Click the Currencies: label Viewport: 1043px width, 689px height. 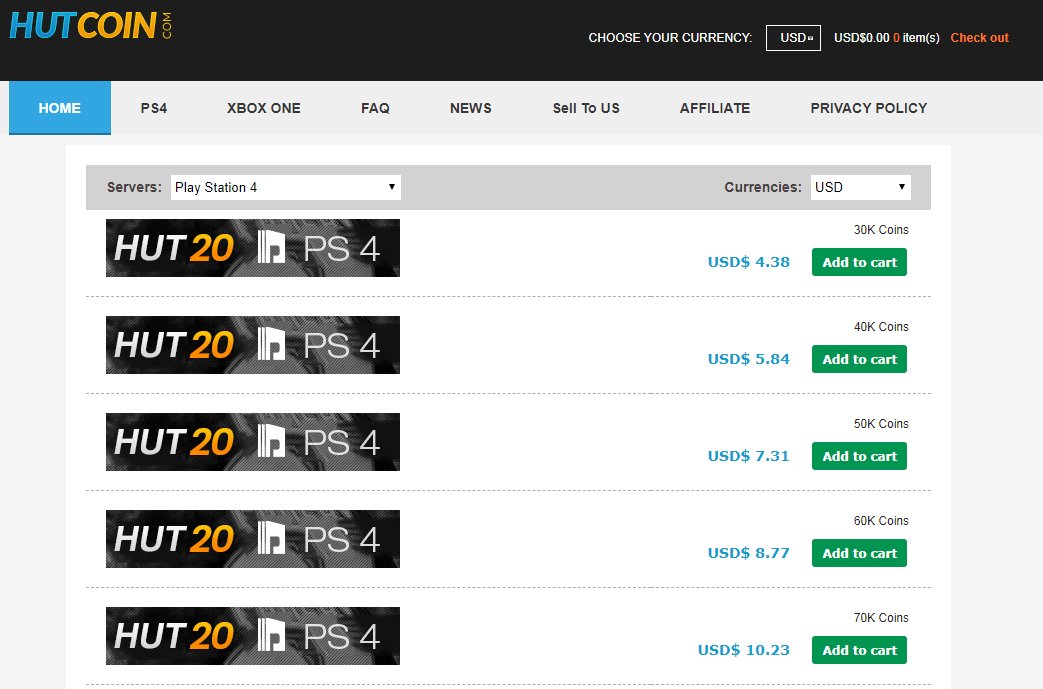763,187
